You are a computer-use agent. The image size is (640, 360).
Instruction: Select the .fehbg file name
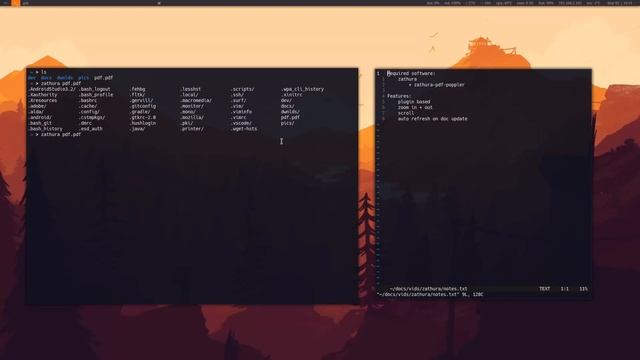[138, 89]
